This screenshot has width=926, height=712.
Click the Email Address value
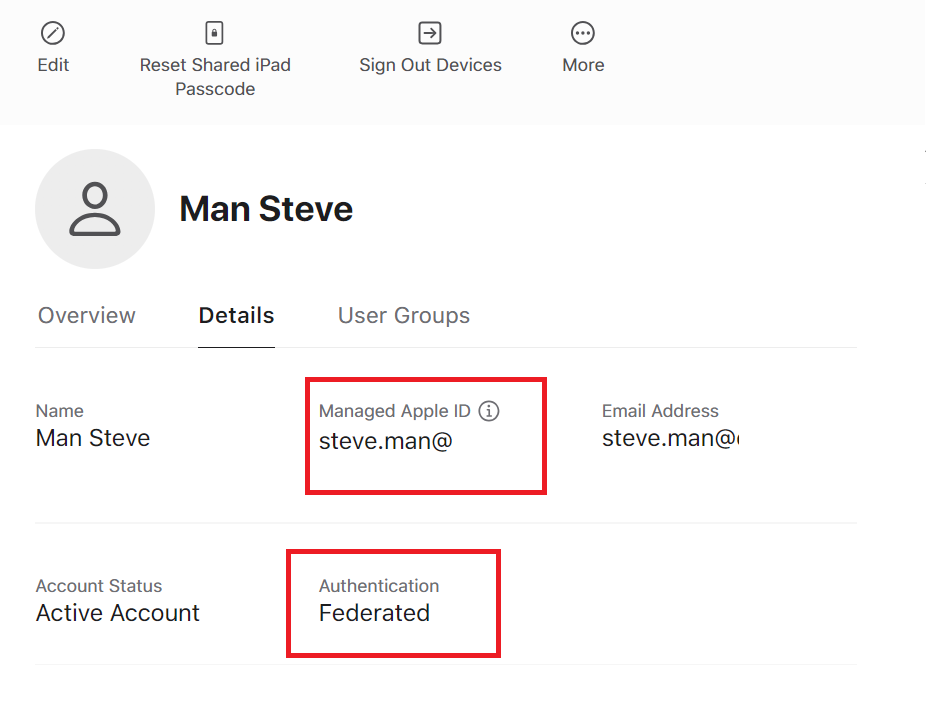click(x=670, y=438)
